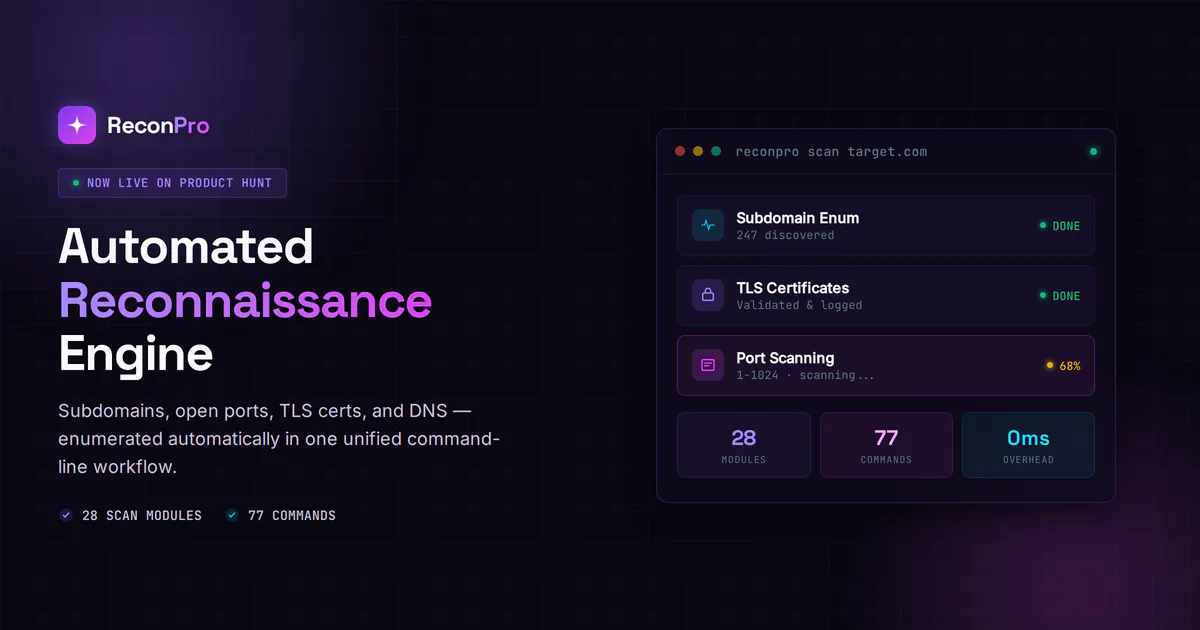
Task: Click the "77 COMMANDS" text beside its check mark
Action: click(x=292, y=515)
